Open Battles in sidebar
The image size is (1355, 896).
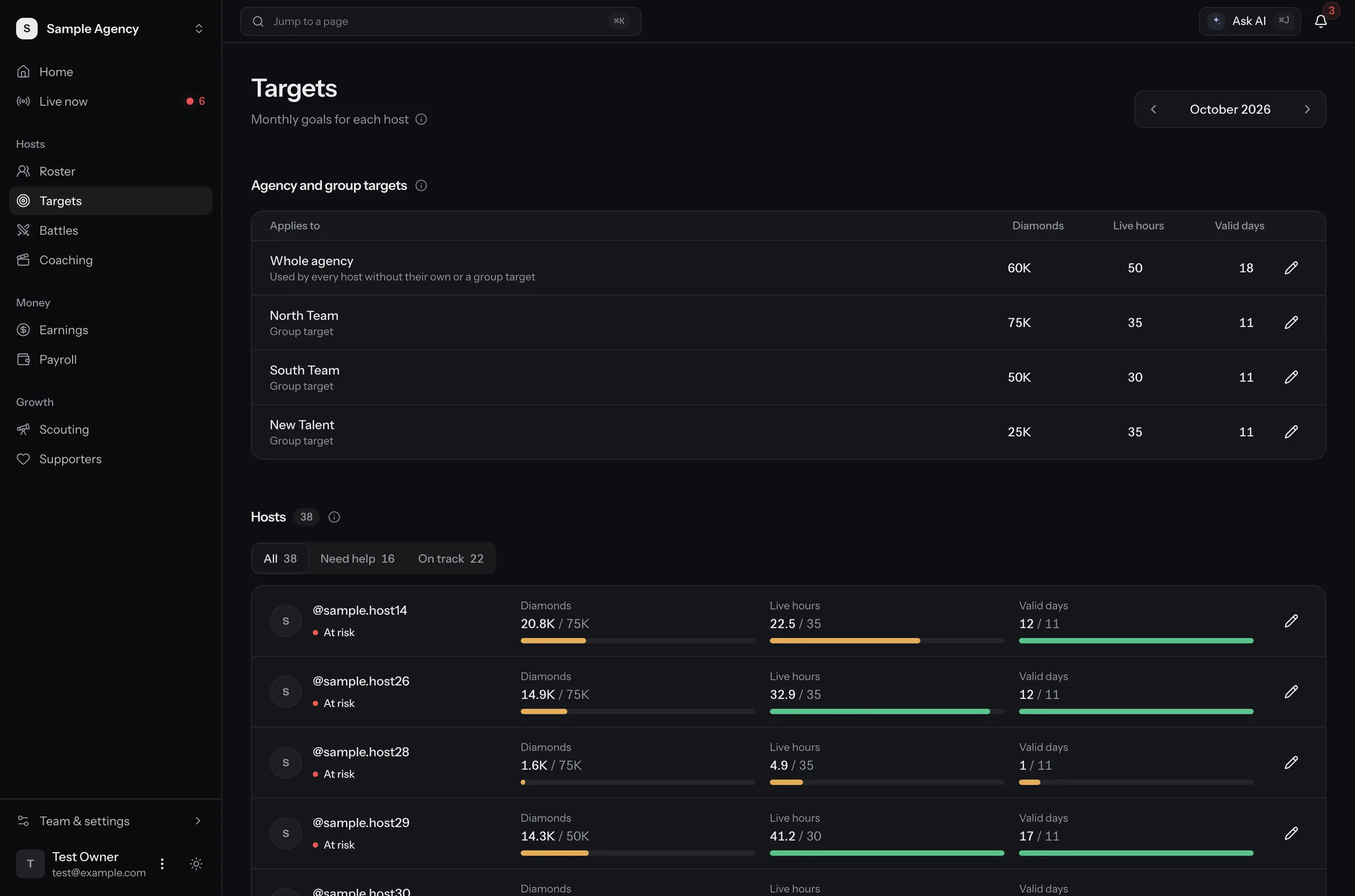tap(111, 230)
